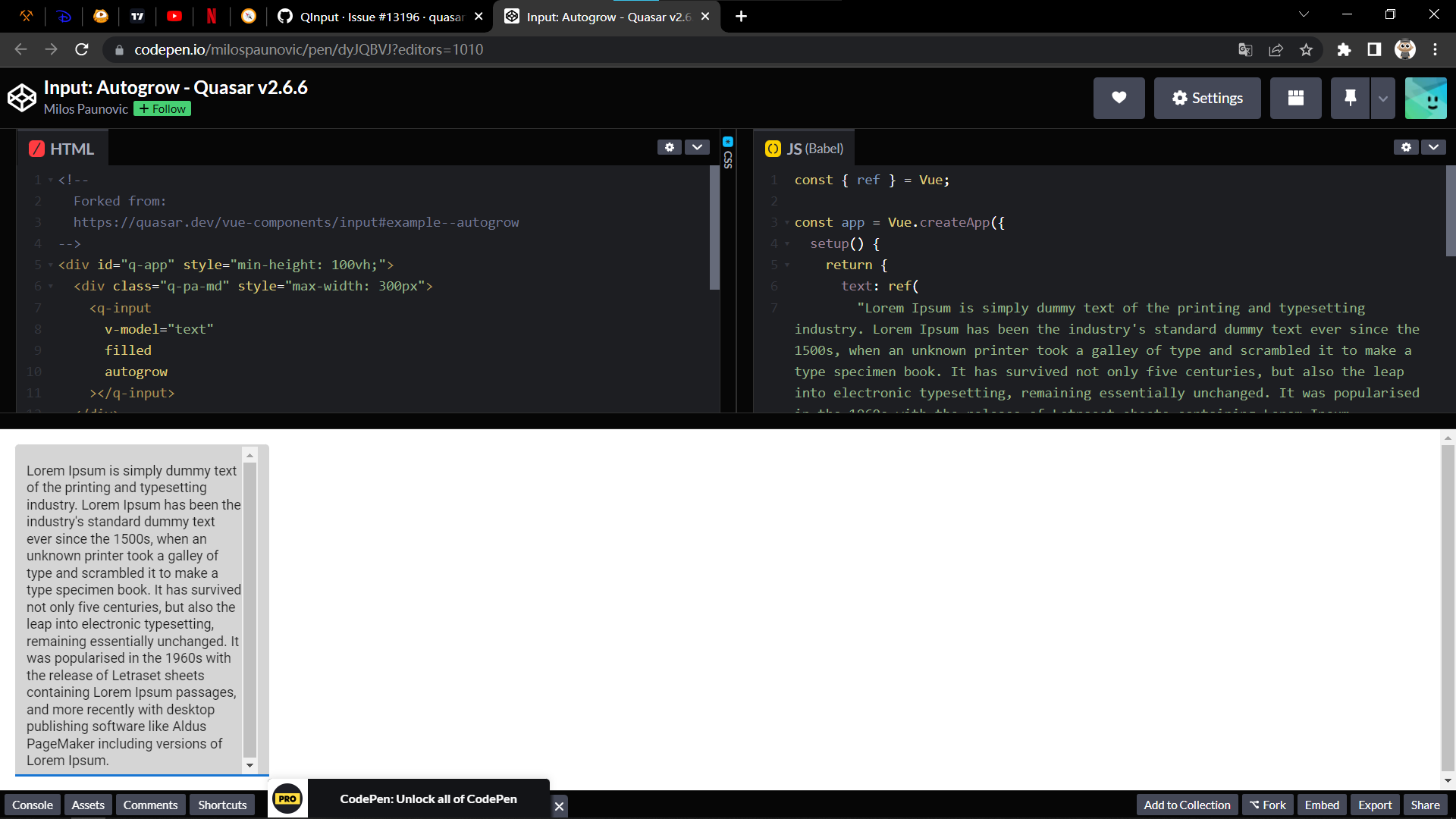Open the Shortcuts panel

pos(221,805)
